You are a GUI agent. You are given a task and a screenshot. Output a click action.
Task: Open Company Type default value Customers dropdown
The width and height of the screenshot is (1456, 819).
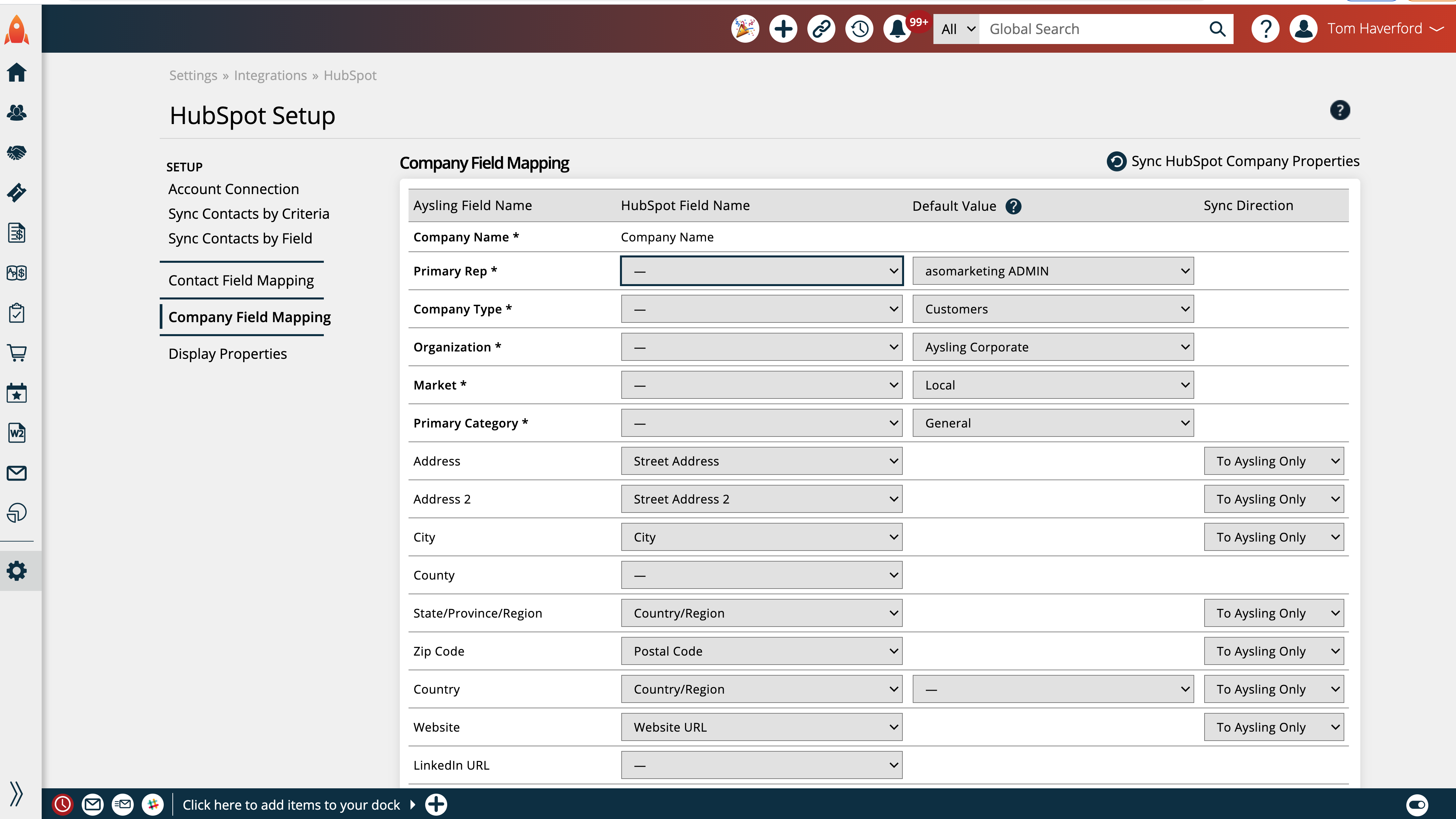pos(1052,309)
